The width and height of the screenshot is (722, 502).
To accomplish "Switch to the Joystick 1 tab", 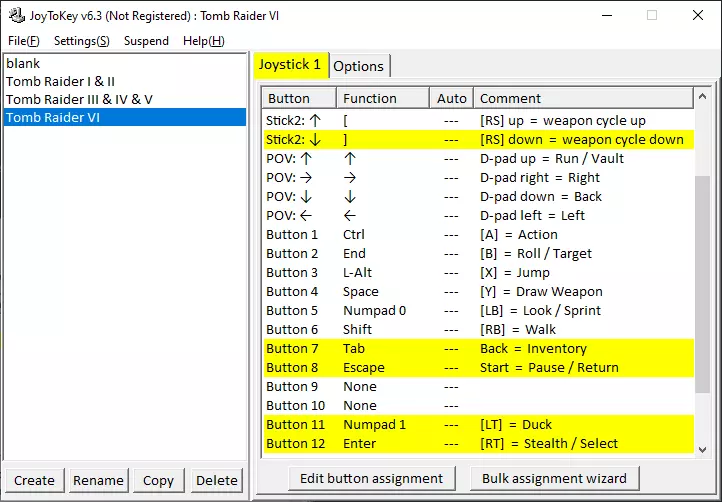I will point(290,64).
